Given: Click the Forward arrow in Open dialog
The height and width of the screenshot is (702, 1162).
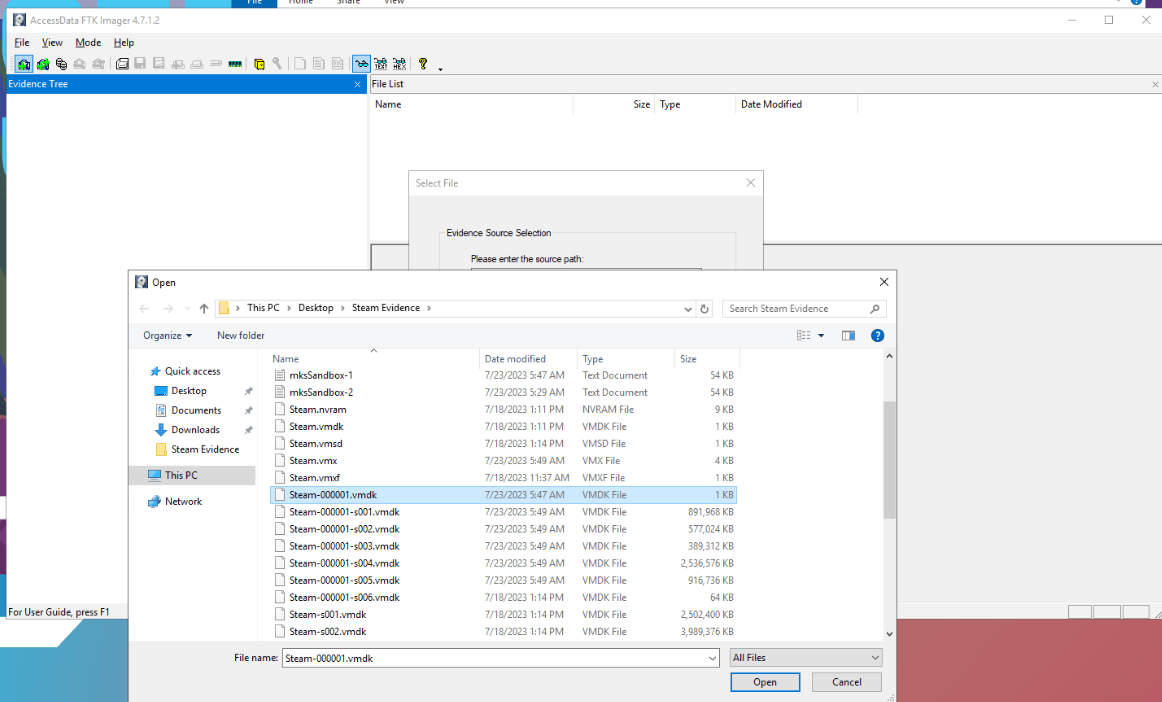Looking at the screenshot, I should tap(168, 308).
